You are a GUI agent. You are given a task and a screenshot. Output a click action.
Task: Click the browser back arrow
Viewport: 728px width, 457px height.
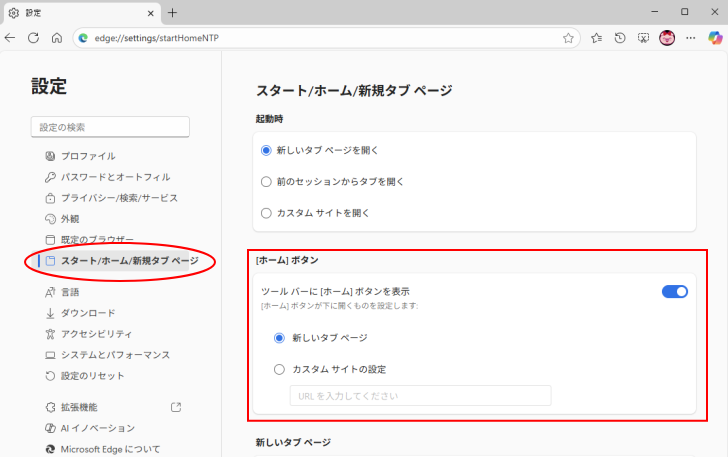click(11, 38)
